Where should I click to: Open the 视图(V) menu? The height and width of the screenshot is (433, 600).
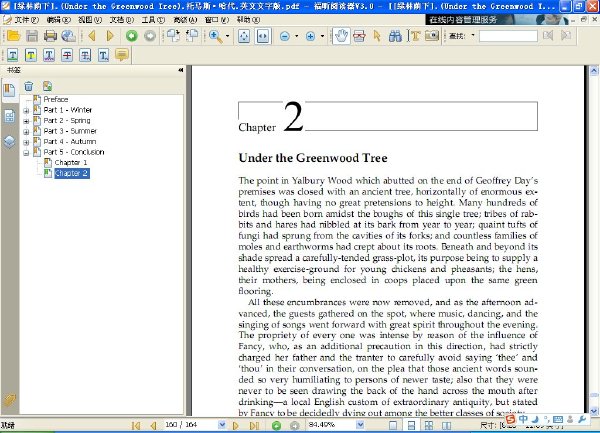coord(90,20)
